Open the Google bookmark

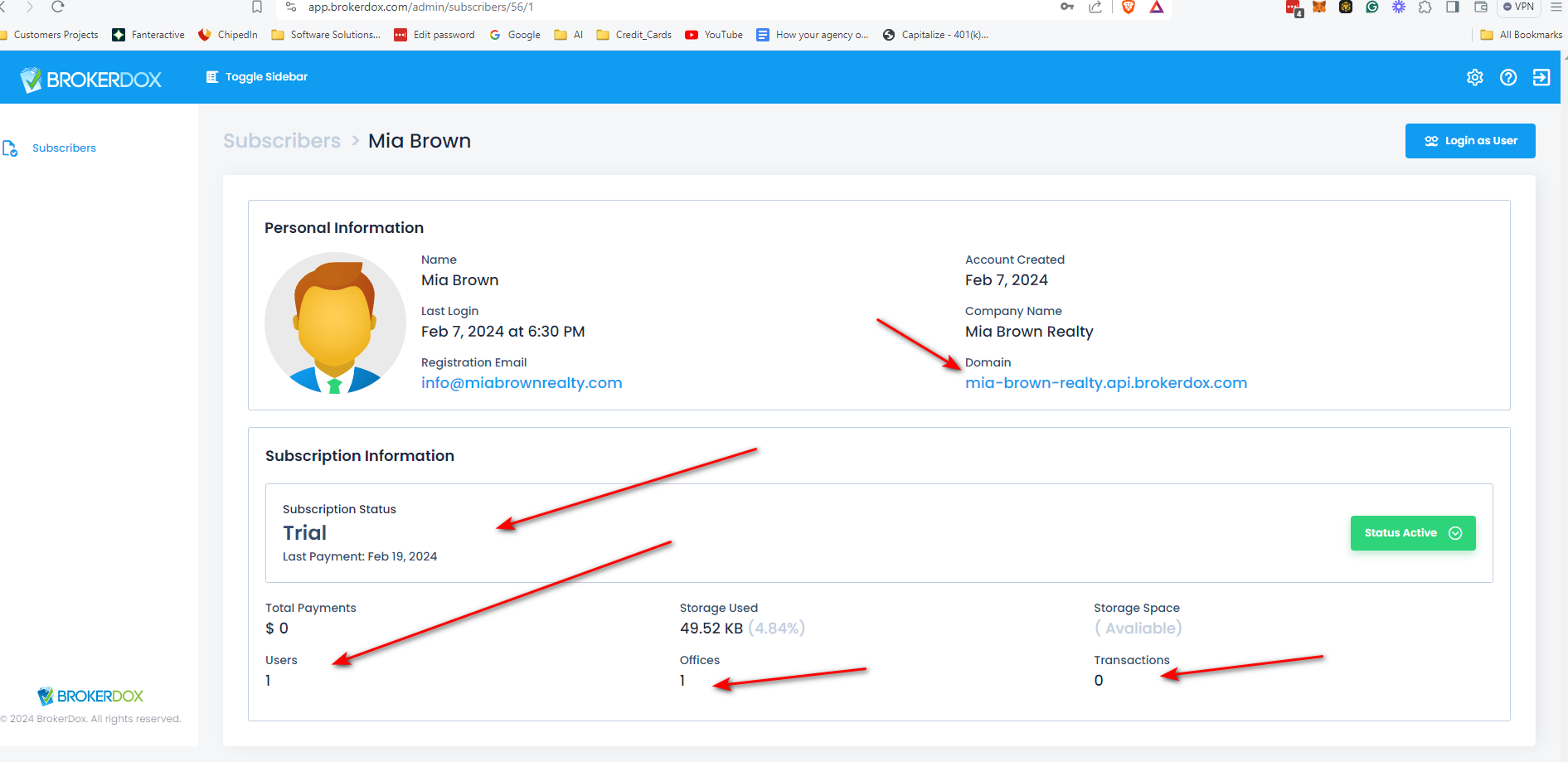tap(515, 35)
